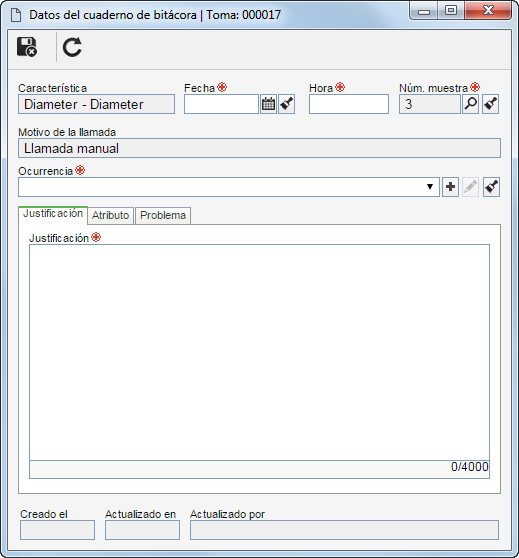
Task: Click inside the Hora time input field
Action: pos(348,104)
